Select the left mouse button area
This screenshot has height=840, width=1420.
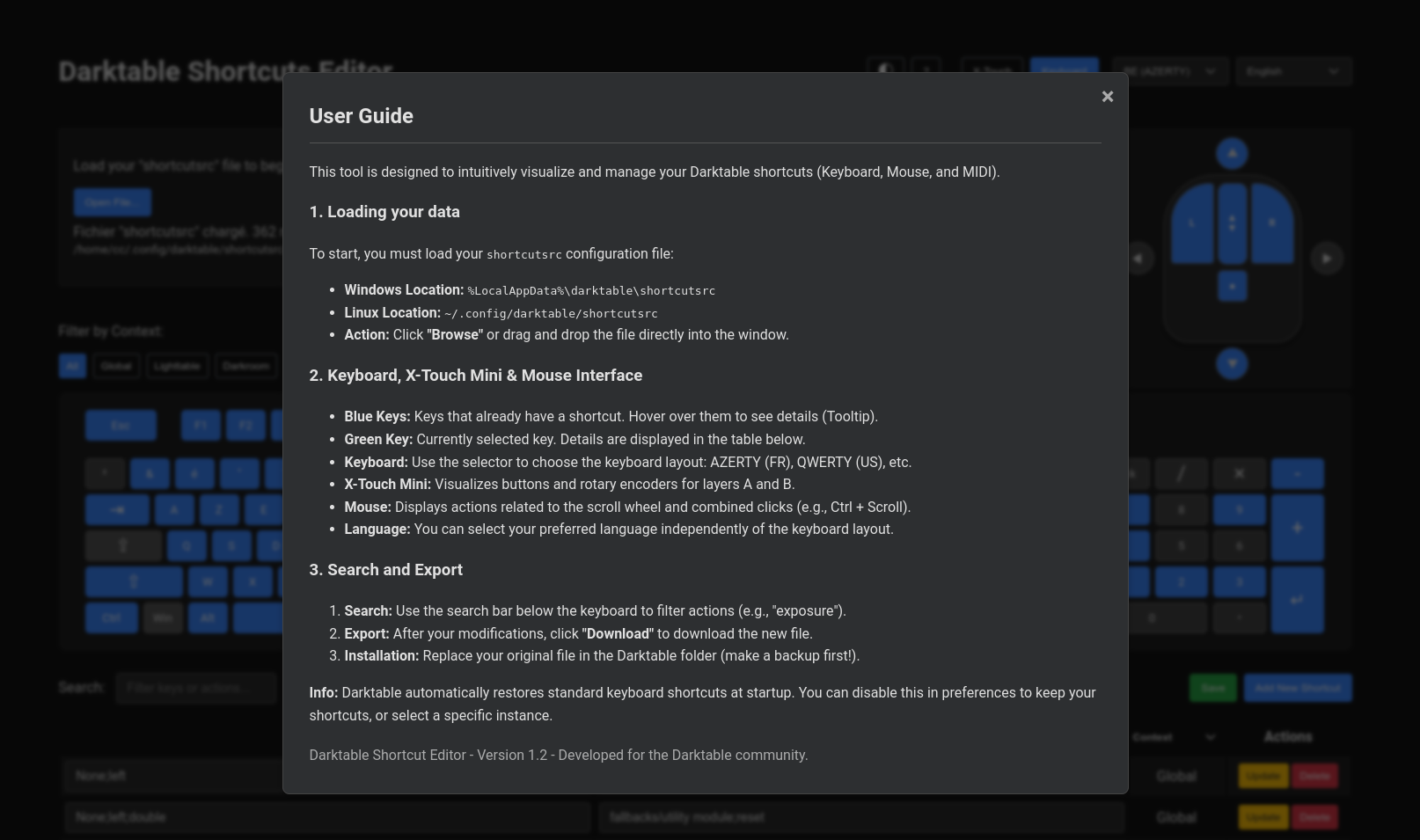point(1192,223)
